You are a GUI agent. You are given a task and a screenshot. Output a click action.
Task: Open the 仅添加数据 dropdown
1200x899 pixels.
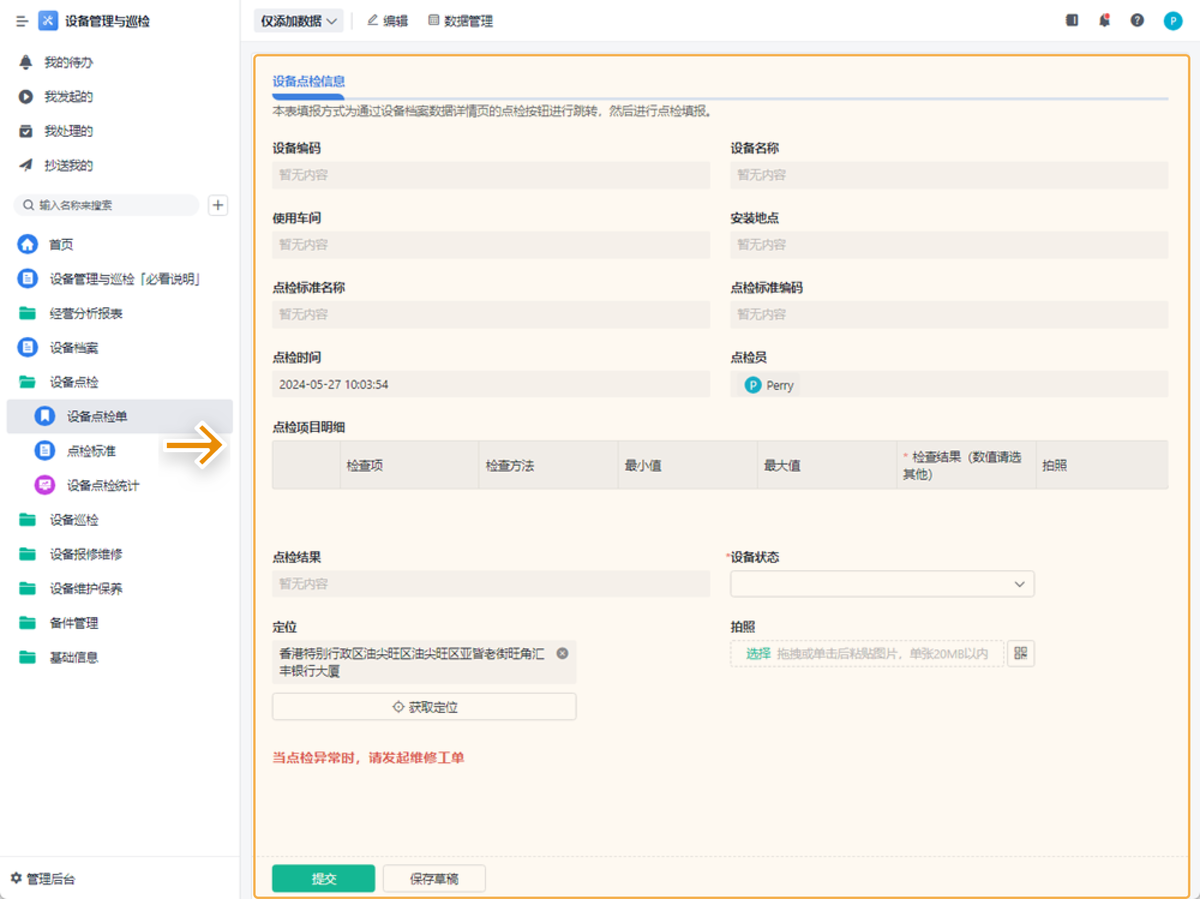coord(298,21)
